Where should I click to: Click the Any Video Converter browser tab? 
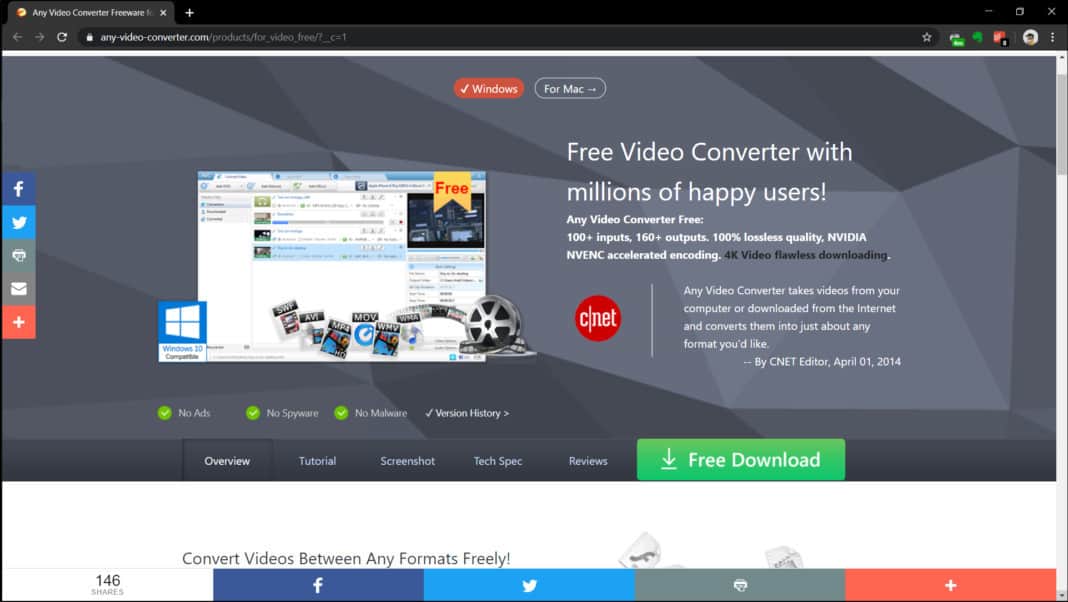[92, 12]
